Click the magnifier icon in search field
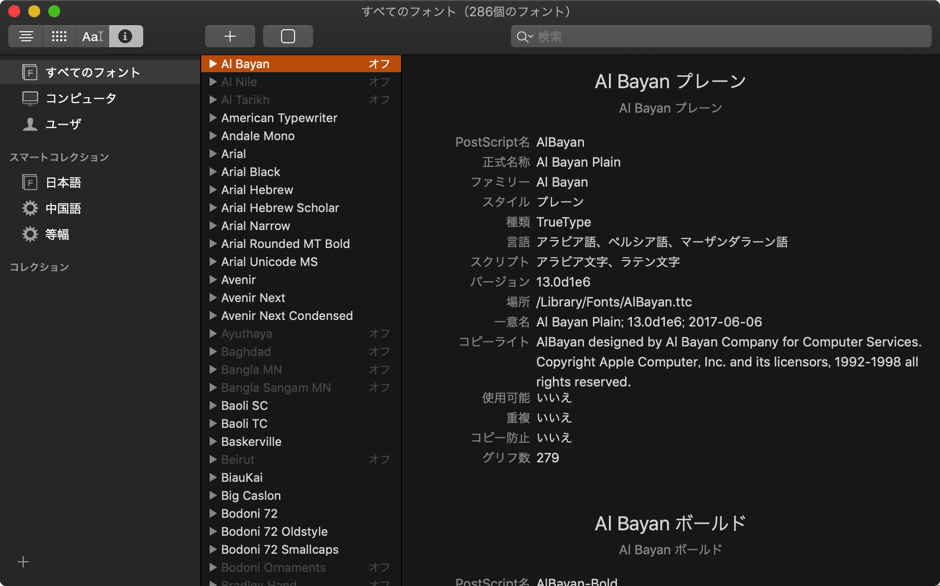 523,37
